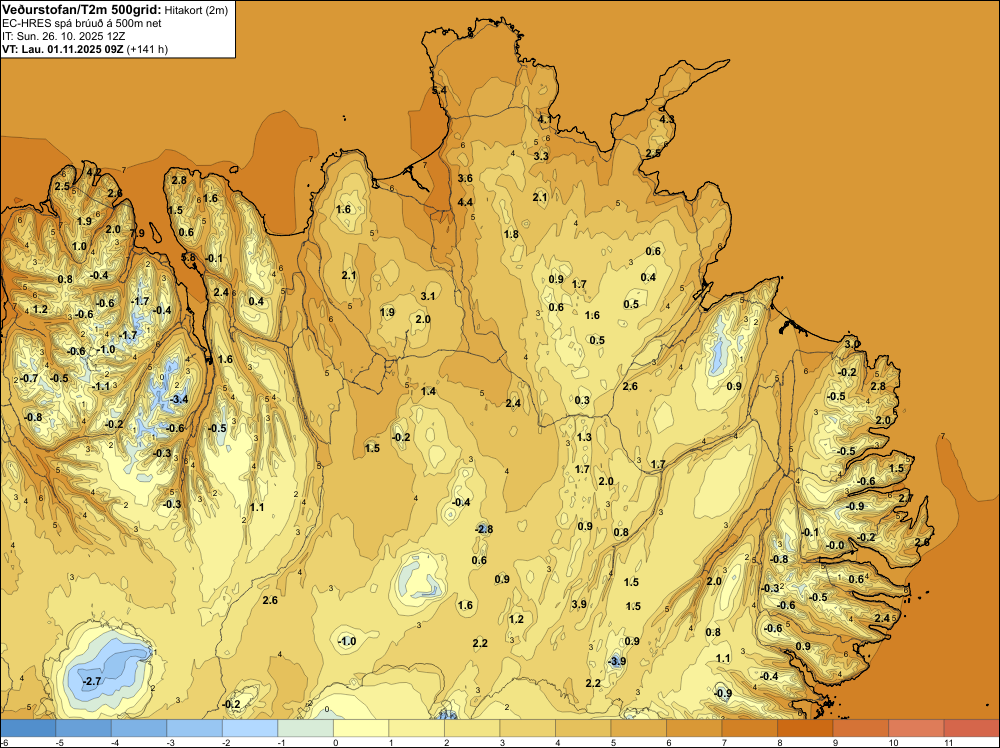The height and width of the screenshot is (748, 1000).
Task: Click the -3.4 temperature value on the map
Action: [x=180, y=399]
